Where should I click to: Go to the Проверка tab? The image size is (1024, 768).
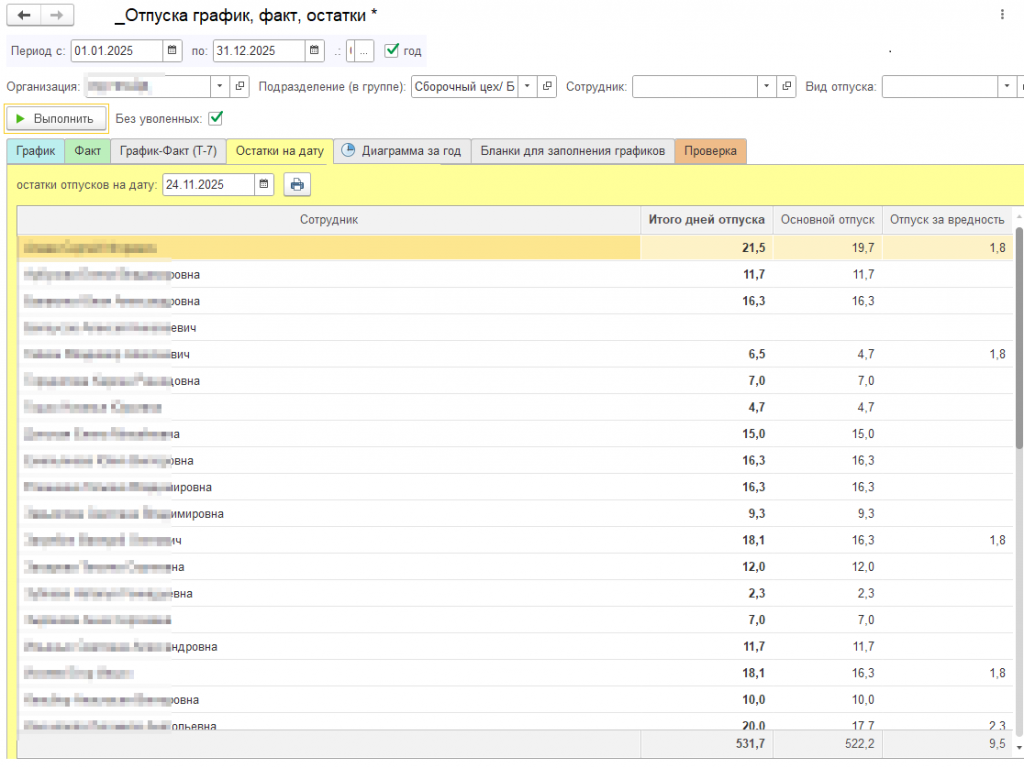pyautogui.click(x=710, y=151)
